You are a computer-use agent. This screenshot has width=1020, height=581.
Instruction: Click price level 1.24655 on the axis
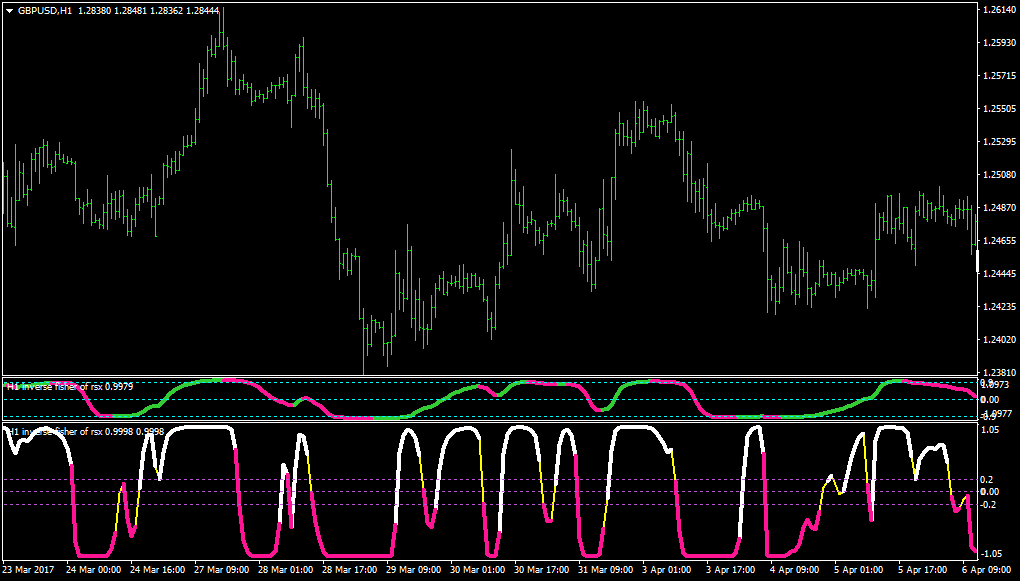[999, 241]
